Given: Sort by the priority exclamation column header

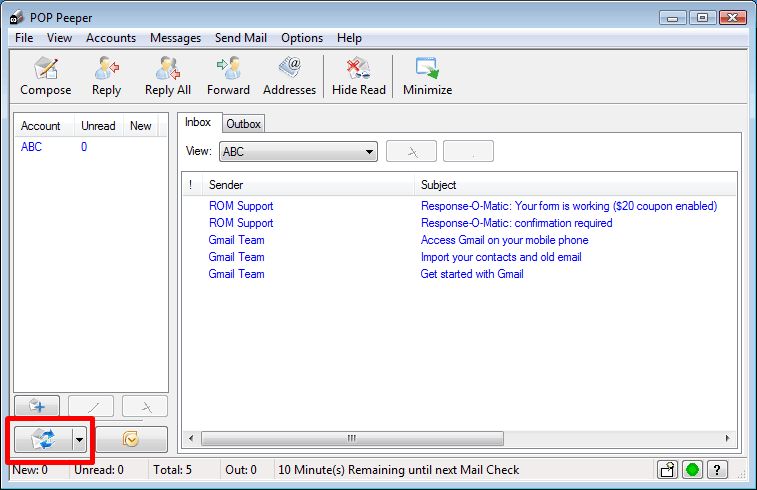Looking at the screenshot, I should tap(192, 185).
